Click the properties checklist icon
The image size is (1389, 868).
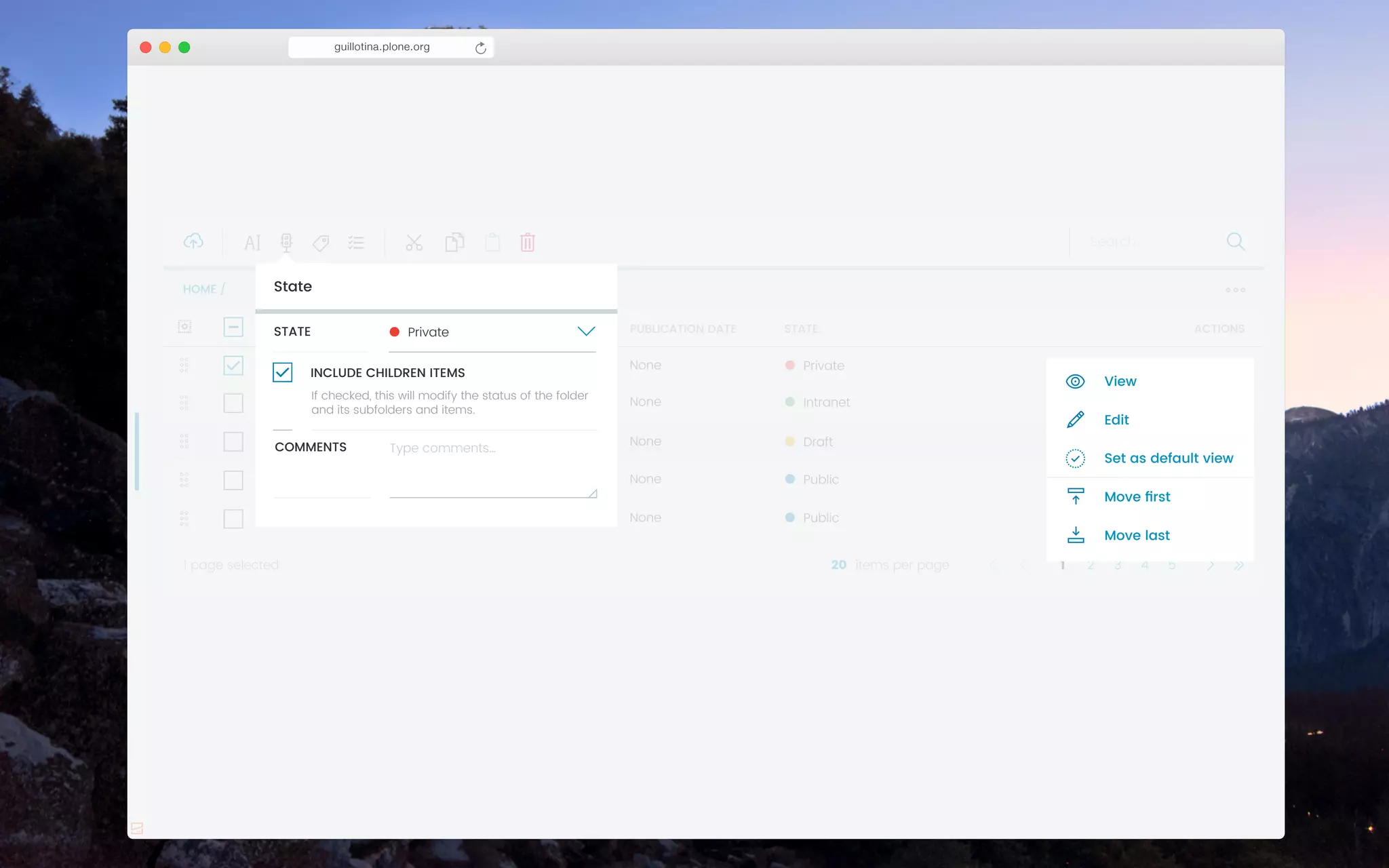click(x=356, y=243)
